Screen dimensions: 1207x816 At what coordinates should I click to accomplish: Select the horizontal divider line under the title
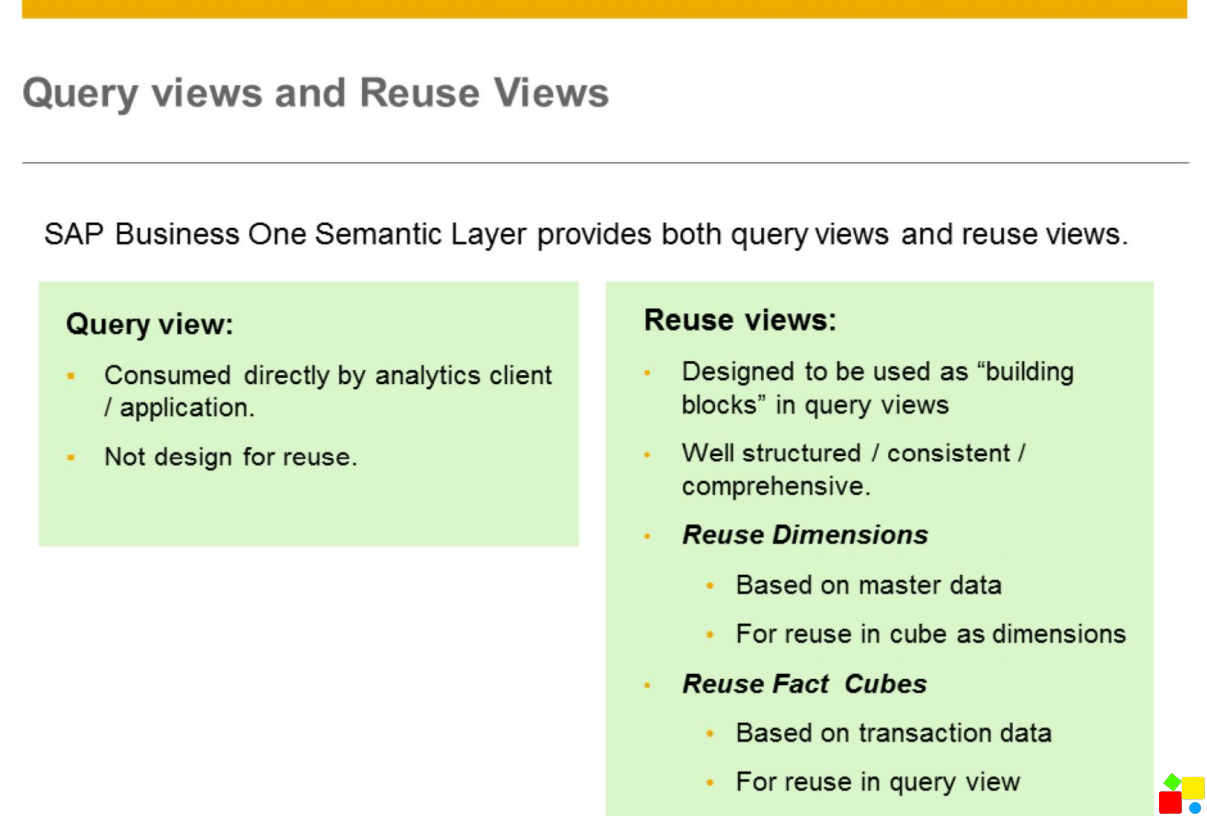pyautogui.click(x=603, y=157)
